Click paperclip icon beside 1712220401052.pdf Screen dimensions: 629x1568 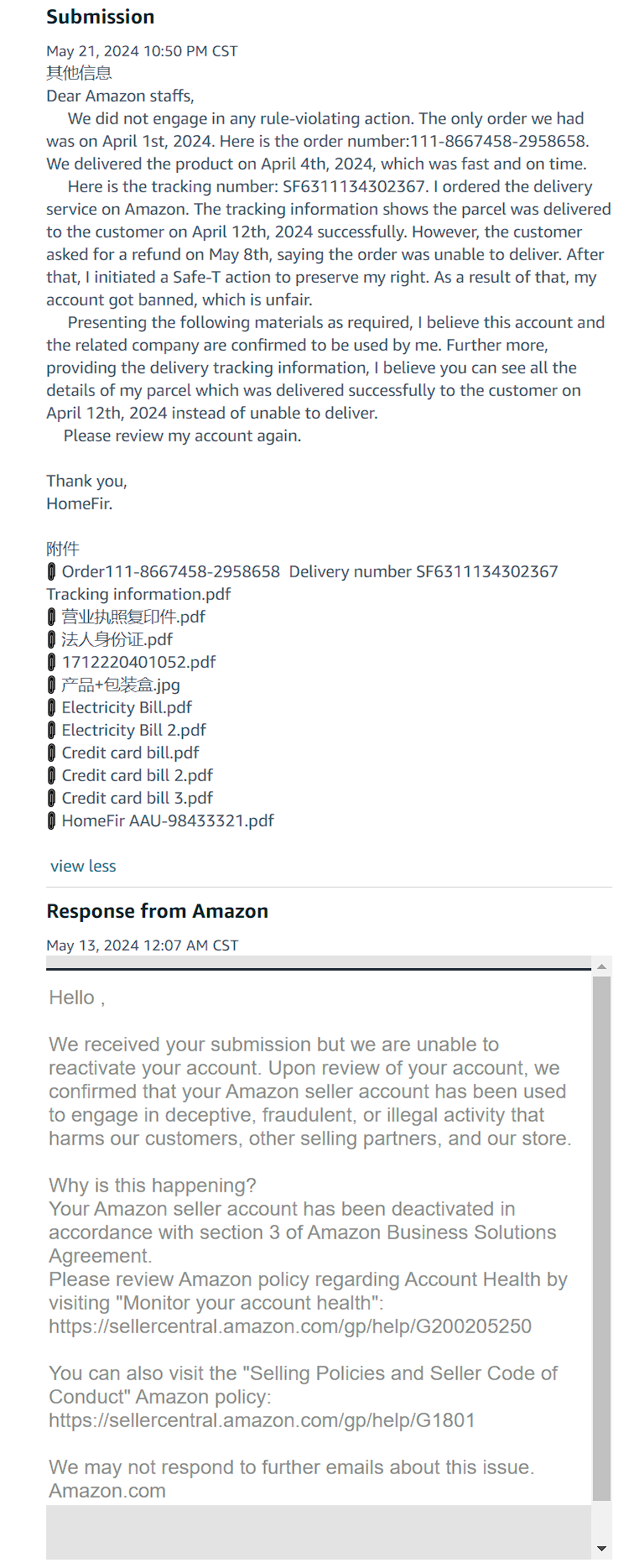point(51,663)
